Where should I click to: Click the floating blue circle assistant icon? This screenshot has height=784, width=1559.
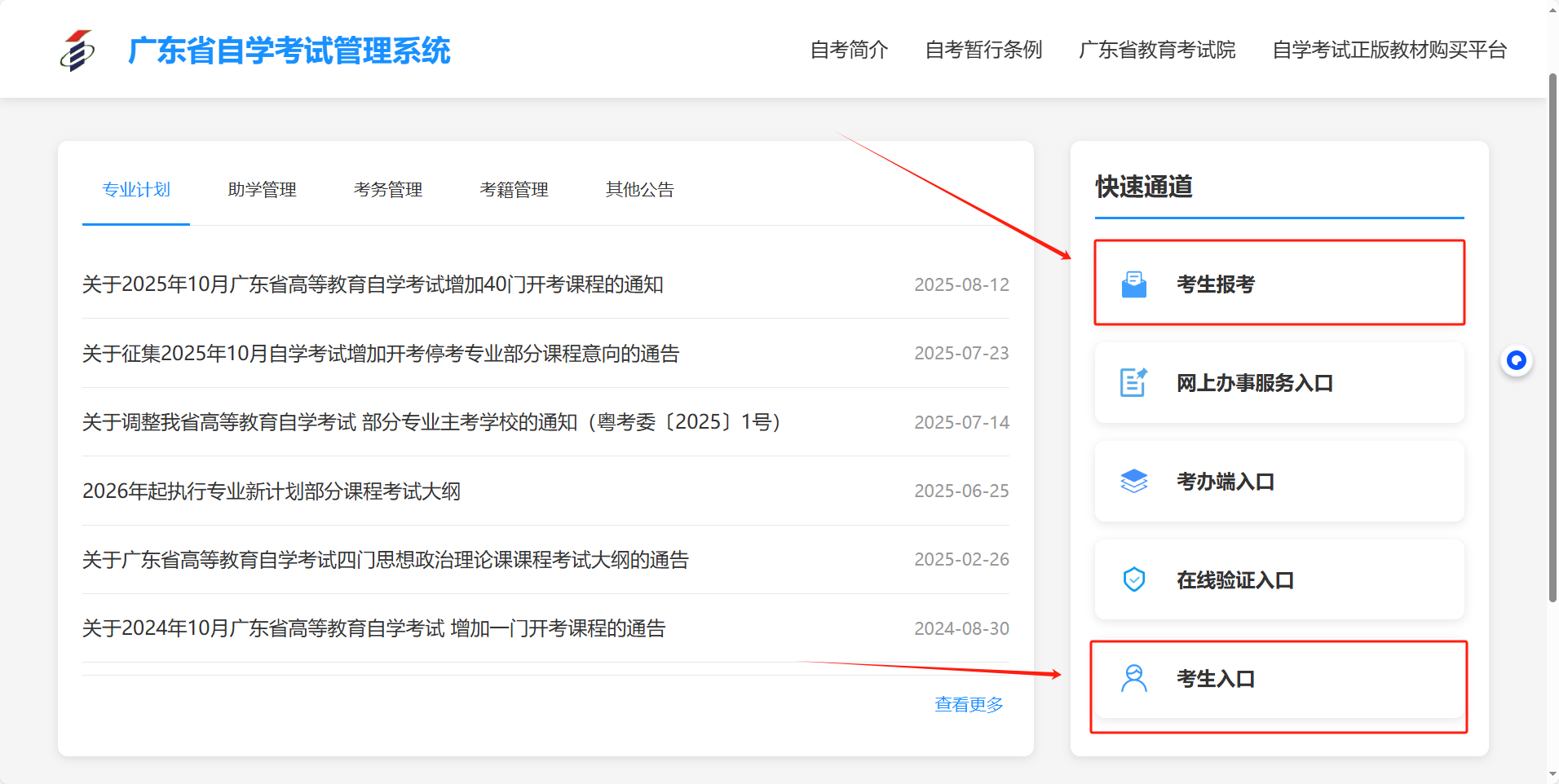coord(1516,360)
